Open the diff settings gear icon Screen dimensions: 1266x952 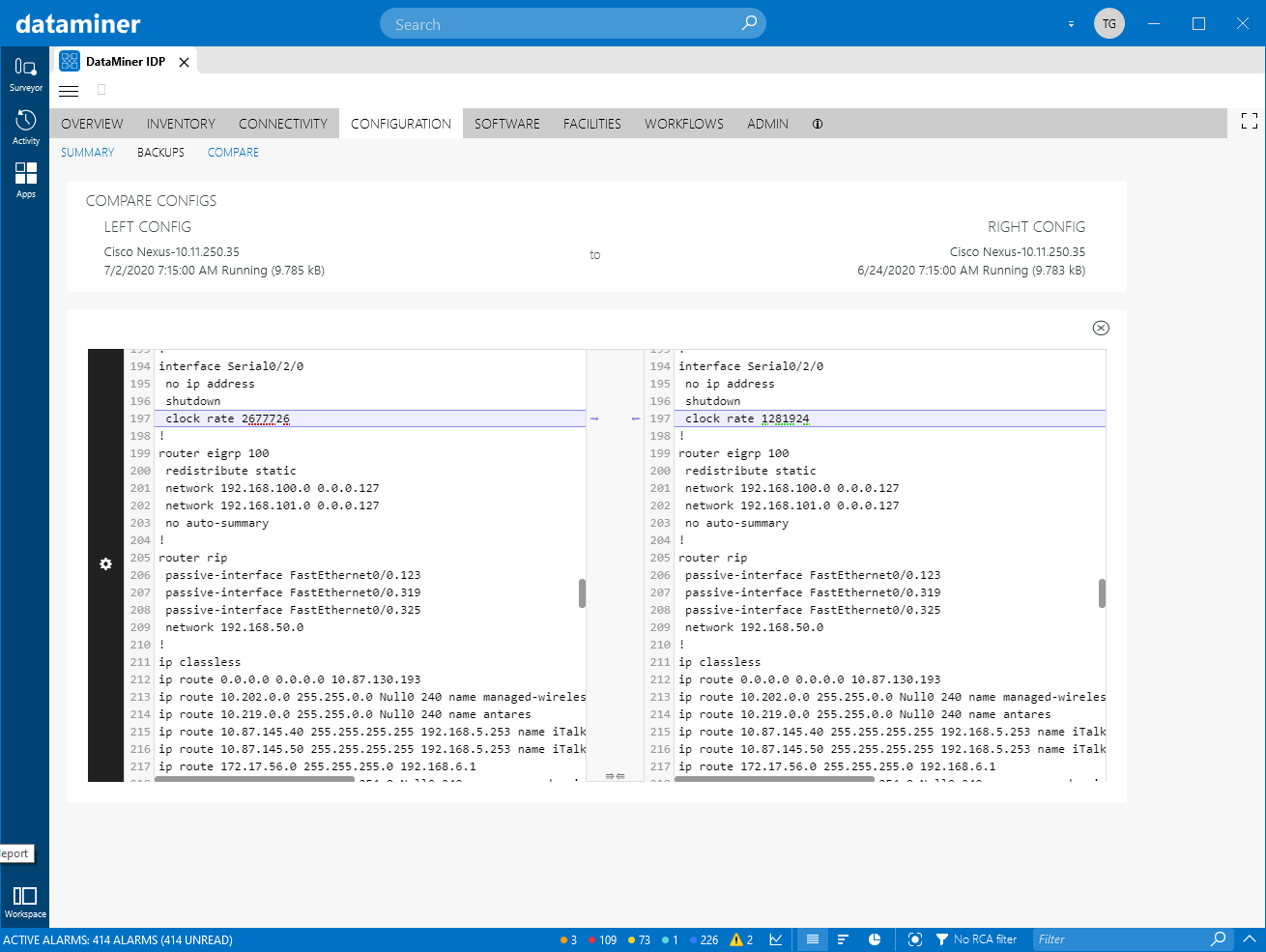[106, 564]
